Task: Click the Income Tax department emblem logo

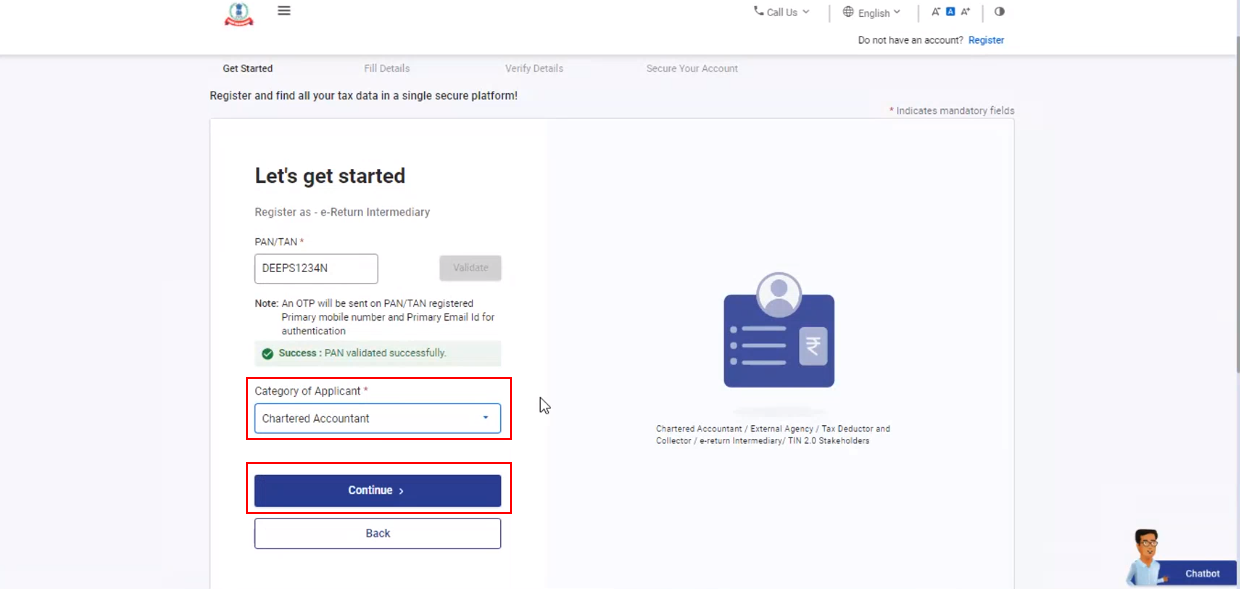Action: 238,14
